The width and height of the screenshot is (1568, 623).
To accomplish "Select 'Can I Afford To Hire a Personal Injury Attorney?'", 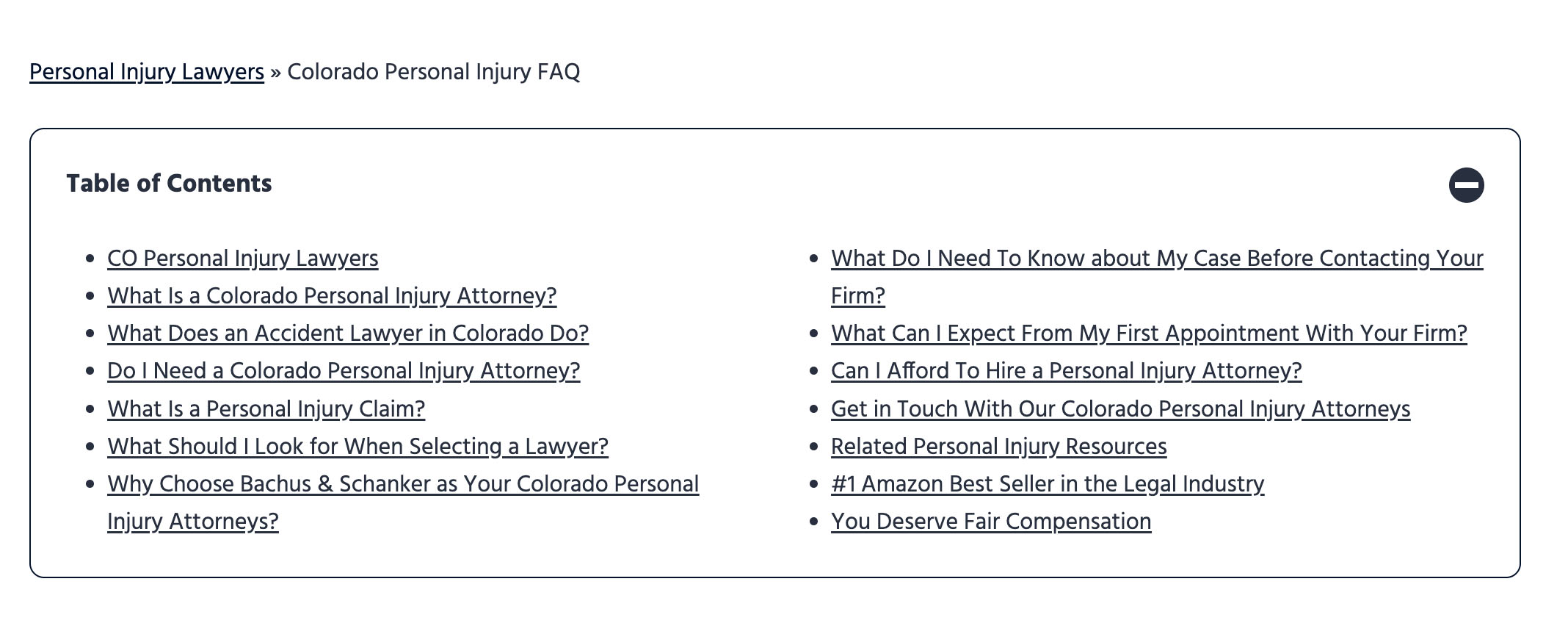I will (x=1066, y=371).
